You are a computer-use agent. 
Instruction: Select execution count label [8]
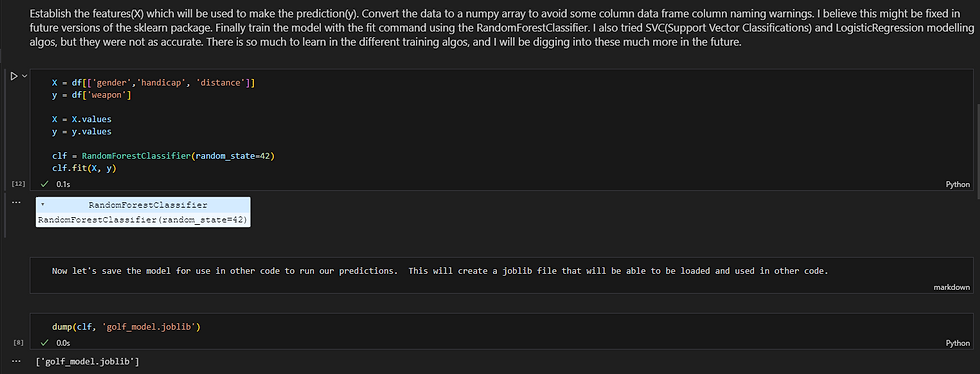tap(18, 343)
